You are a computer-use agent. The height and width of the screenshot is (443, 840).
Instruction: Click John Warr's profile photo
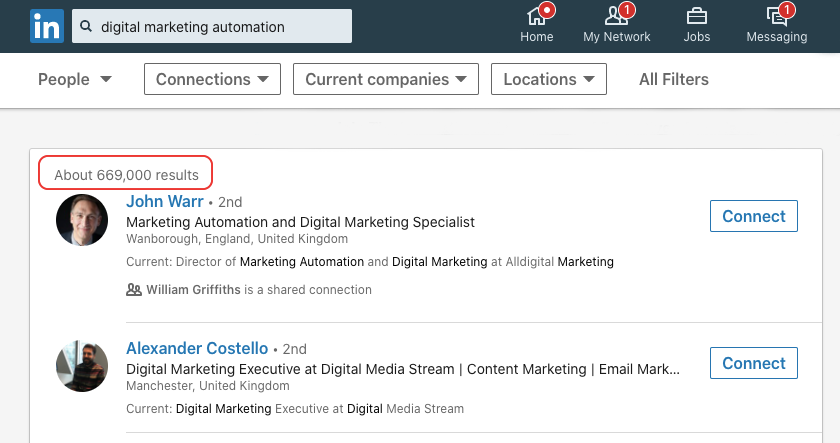(82, 220)
